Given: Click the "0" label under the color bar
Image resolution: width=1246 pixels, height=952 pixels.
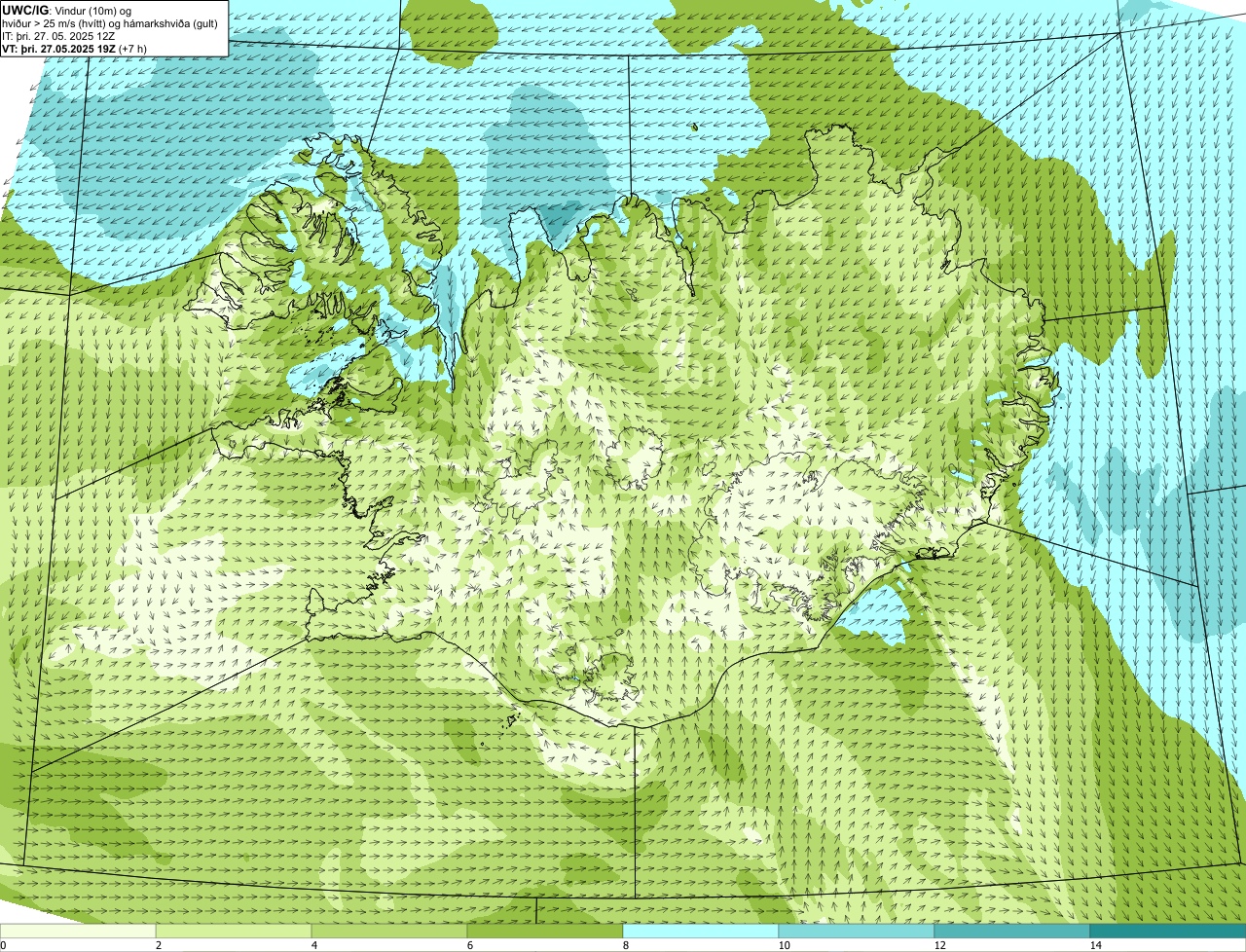Looking at the screenshot, I should click(x=3, y=945).
